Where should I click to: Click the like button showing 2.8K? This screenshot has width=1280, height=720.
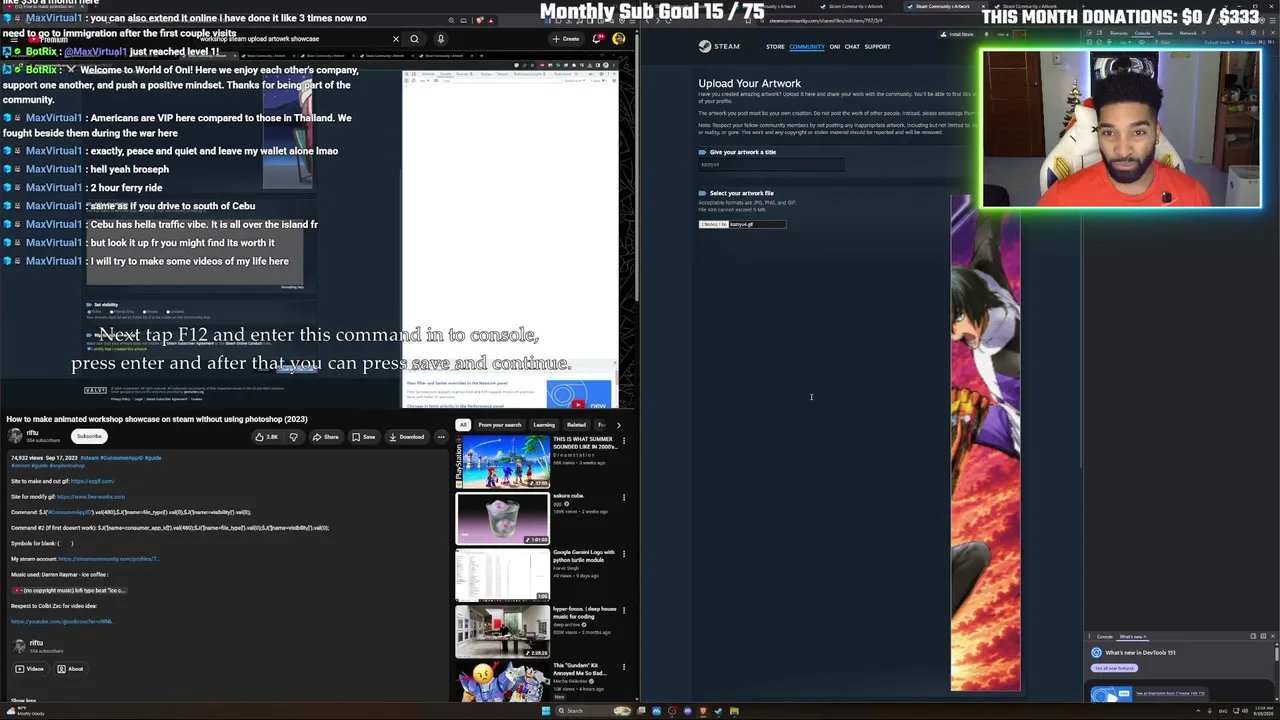268,437
